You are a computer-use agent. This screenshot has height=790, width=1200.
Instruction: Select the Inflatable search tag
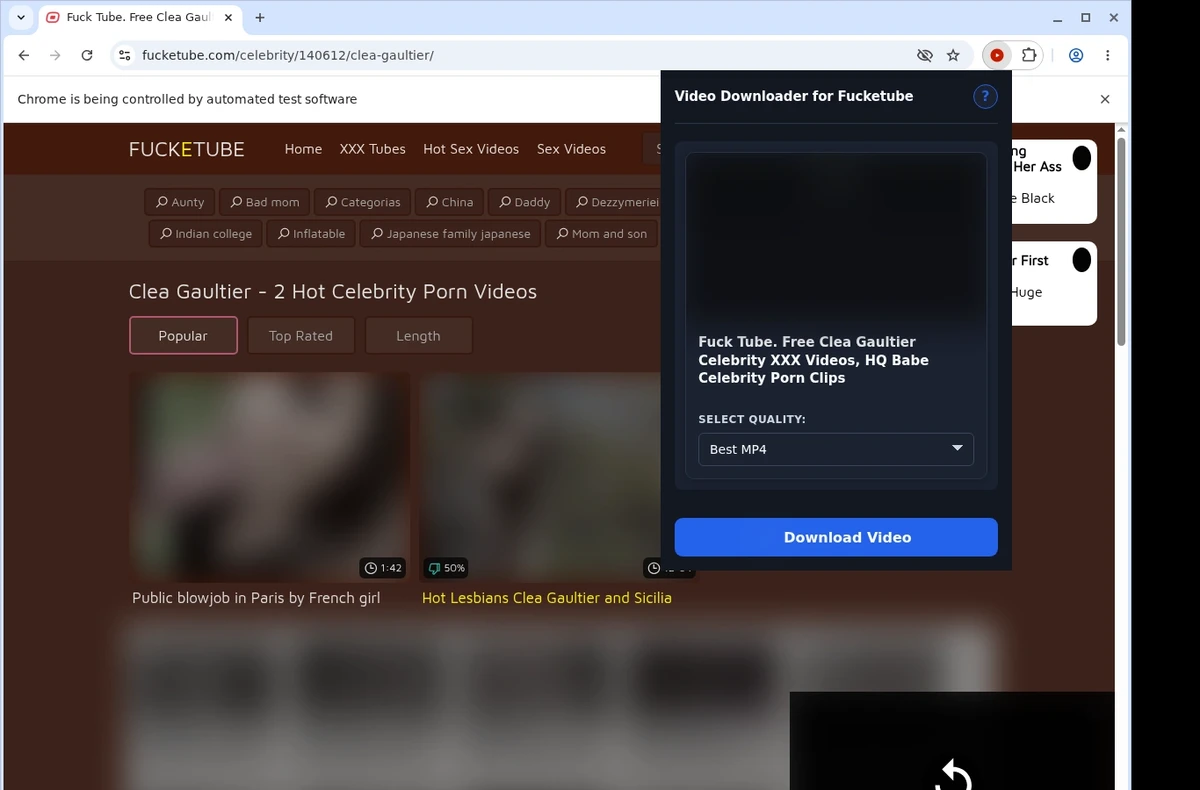coord(312,234)
